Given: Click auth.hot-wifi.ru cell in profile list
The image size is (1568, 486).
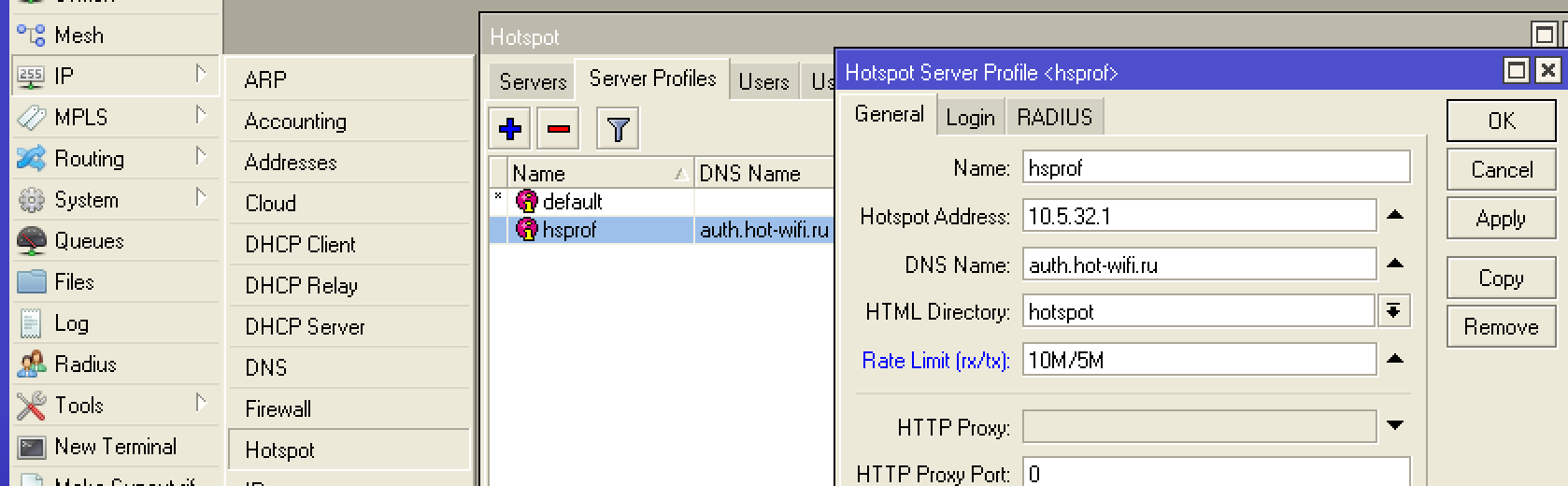Looking at the screenshot, I should tap(763, 230).
